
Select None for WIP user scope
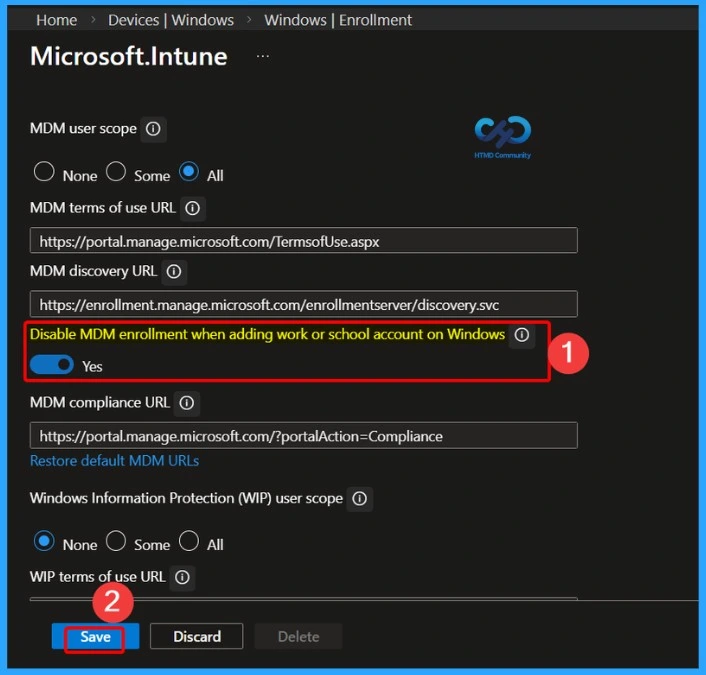pos(44,541)
